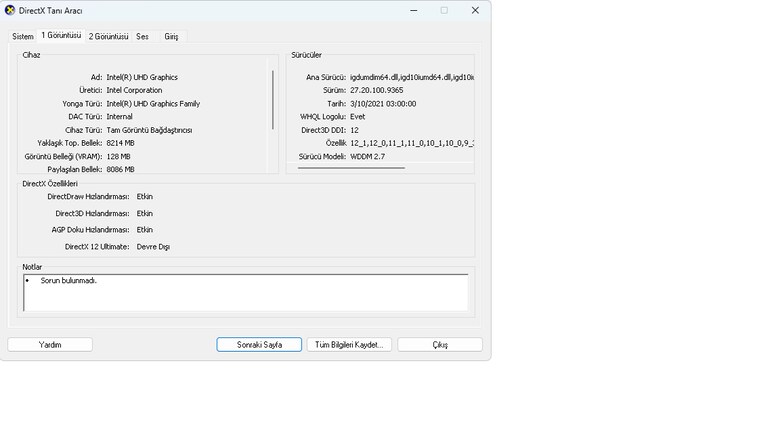The image size is (780, 439).
Task: Click the Intel(R) UHD Graphics device name
Action: coord(142,77)
